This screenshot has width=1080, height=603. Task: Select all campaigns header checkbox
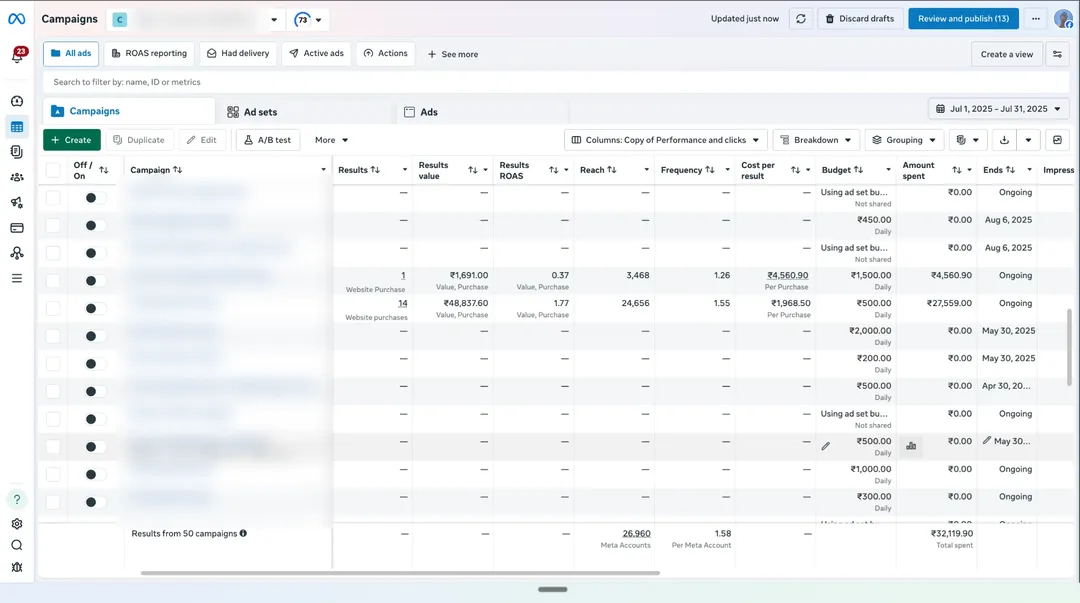point(53,170)
